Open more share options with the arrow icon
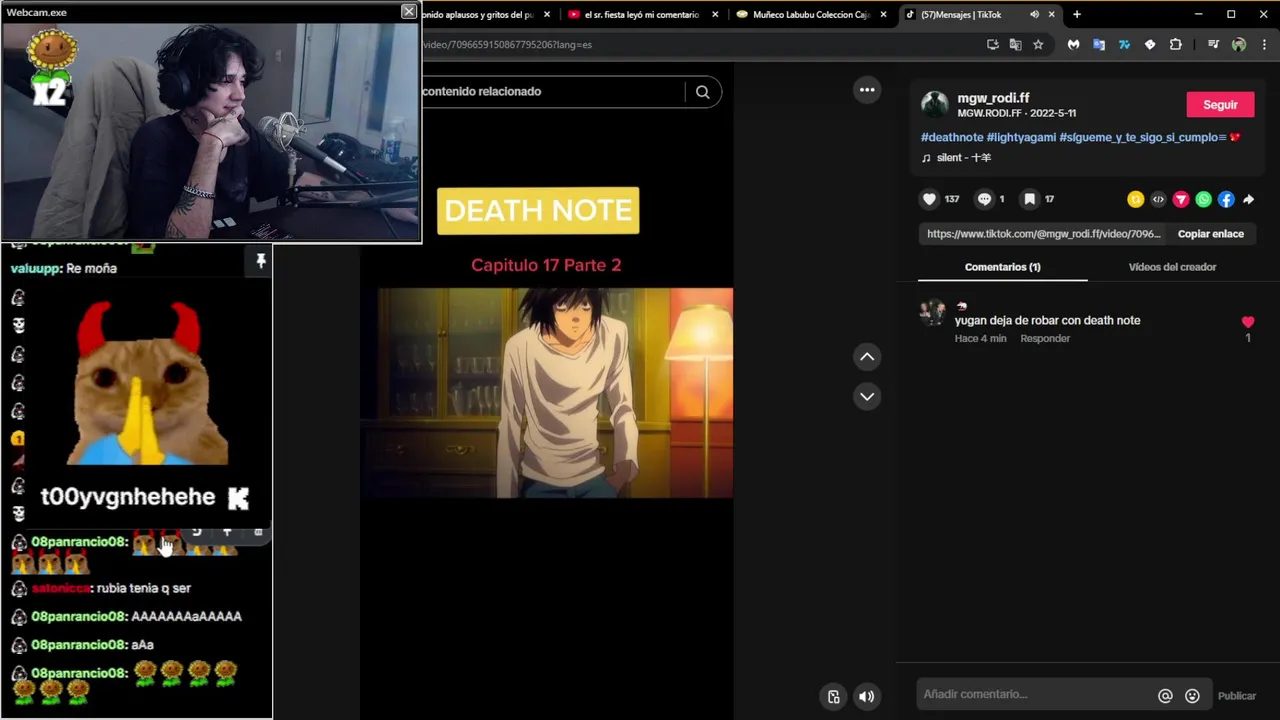The width and height of the screenshot is (1280, 720). (x=1248, y=200)
